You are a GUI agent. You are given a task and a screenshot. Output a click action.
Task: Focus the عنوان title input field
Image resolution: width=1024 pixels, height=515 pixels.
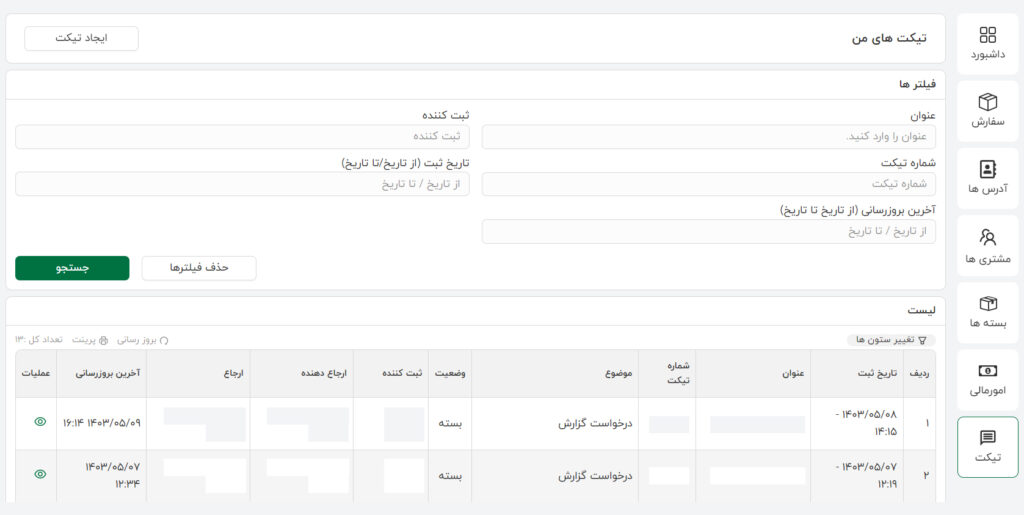(708, 137)
